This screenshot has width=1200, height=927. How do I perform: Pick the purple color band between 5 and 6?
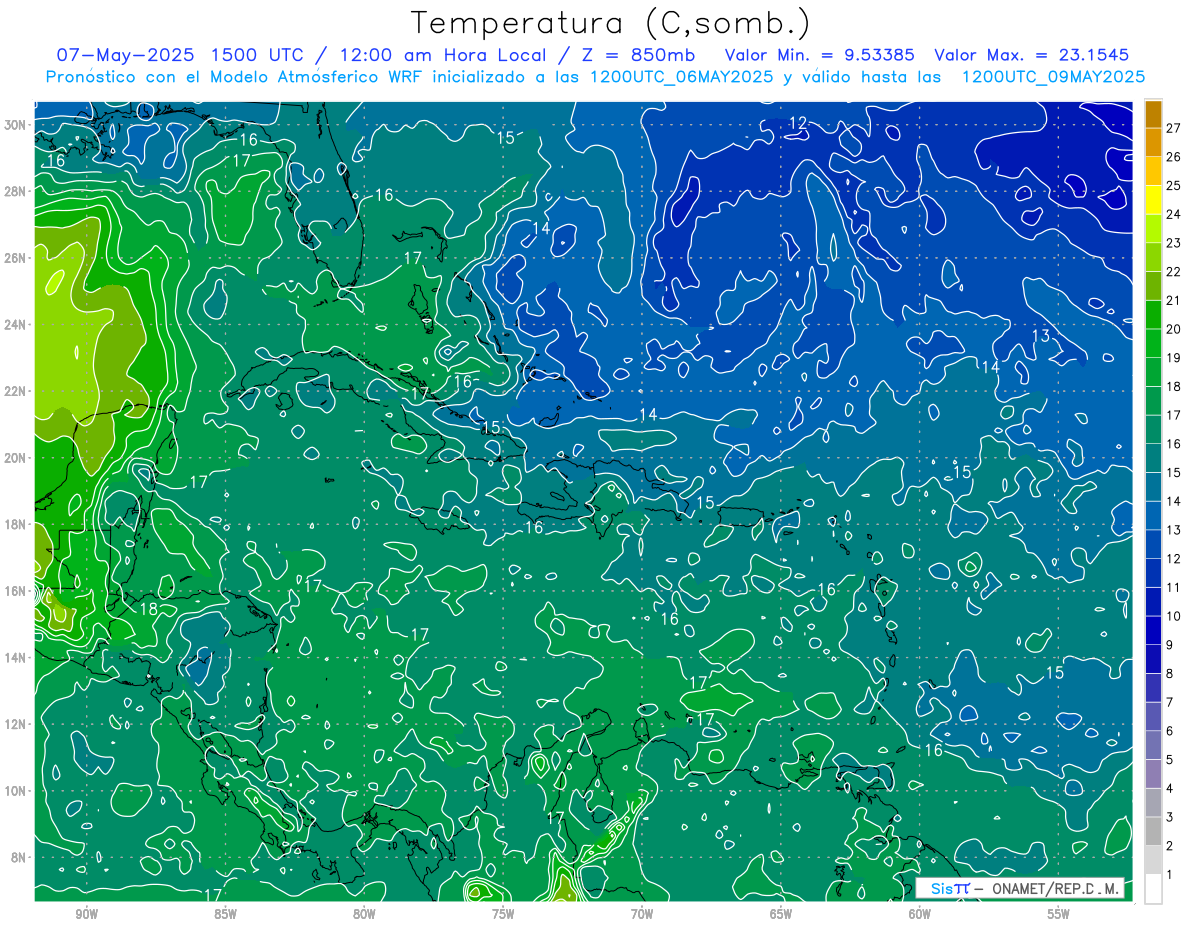tap(1153, 745)
